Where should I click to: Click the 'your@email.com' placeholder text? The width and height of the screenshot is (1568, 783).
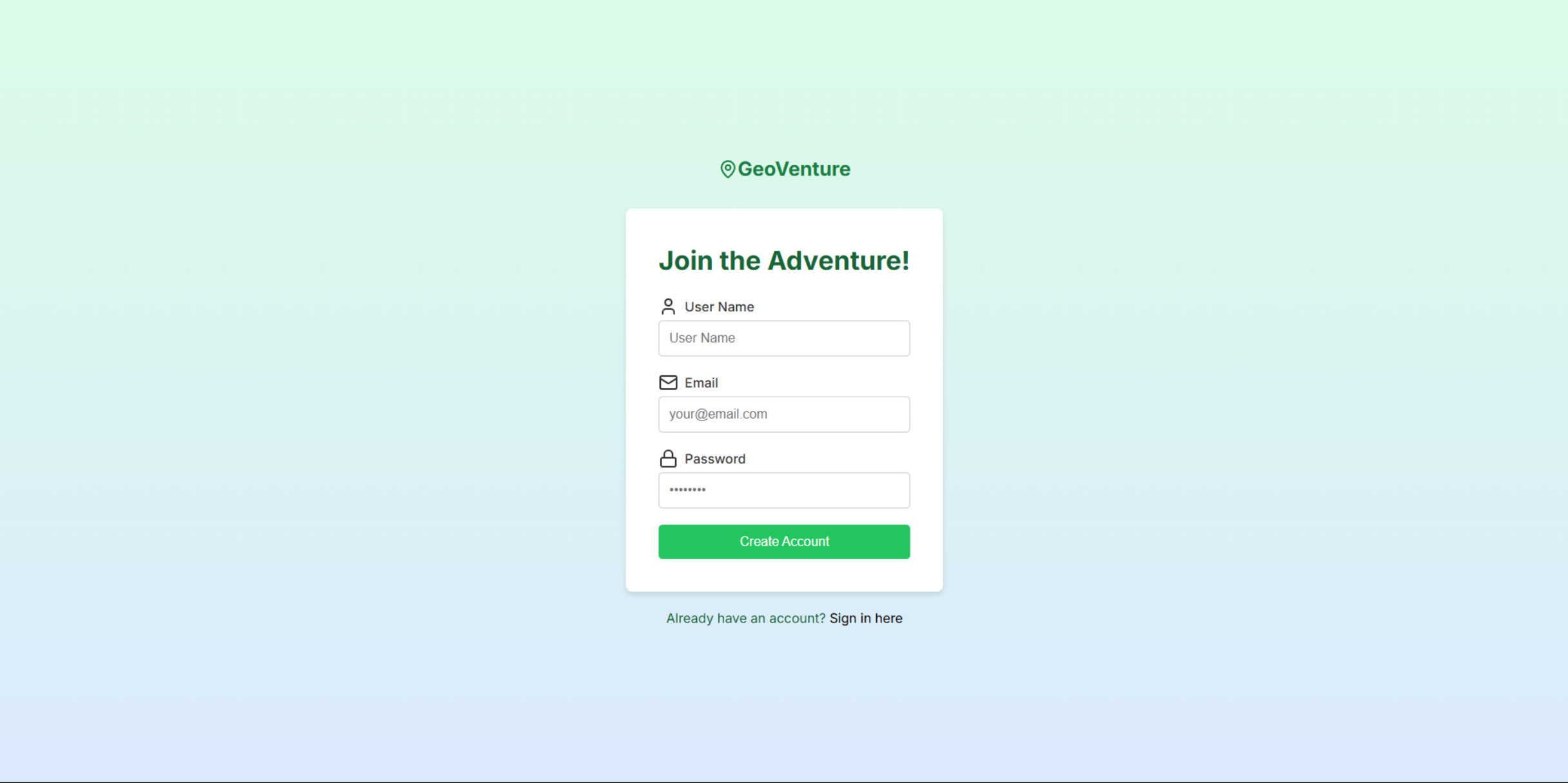(x=718, y=414)
